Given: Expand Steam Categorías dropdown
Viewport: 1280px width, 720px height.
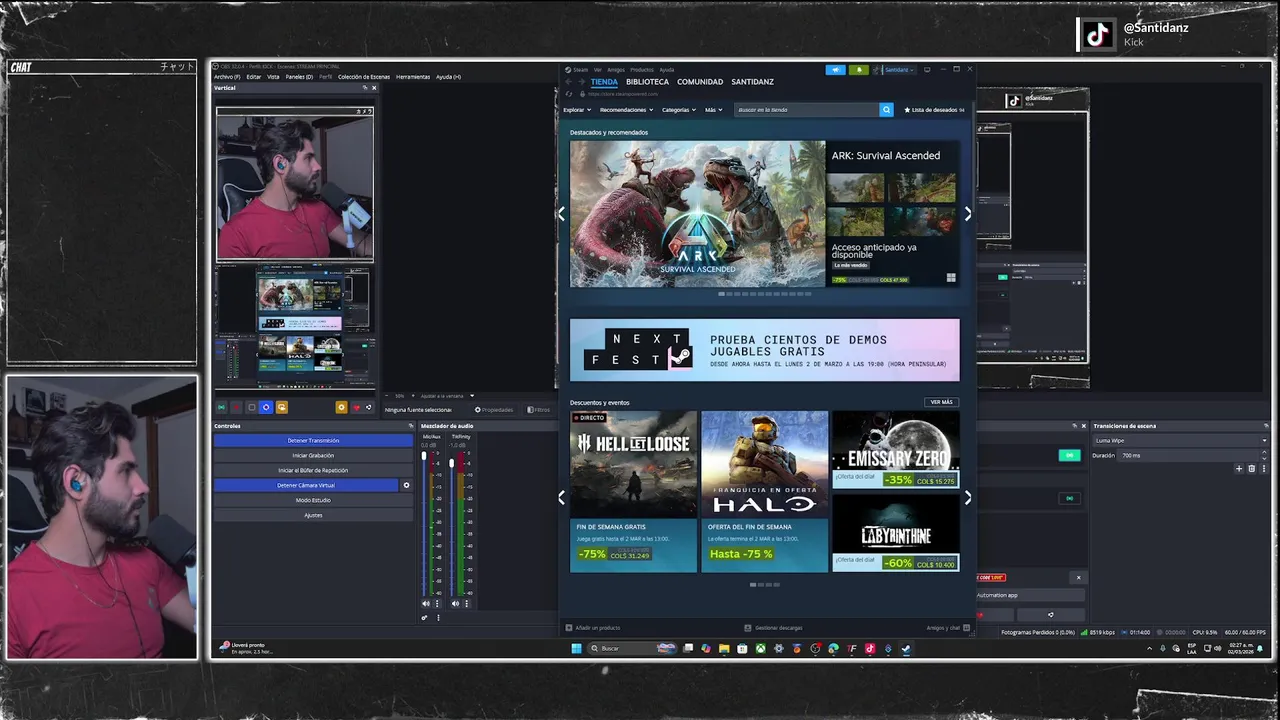Looking at the screenshot, I should click(678, 110).
